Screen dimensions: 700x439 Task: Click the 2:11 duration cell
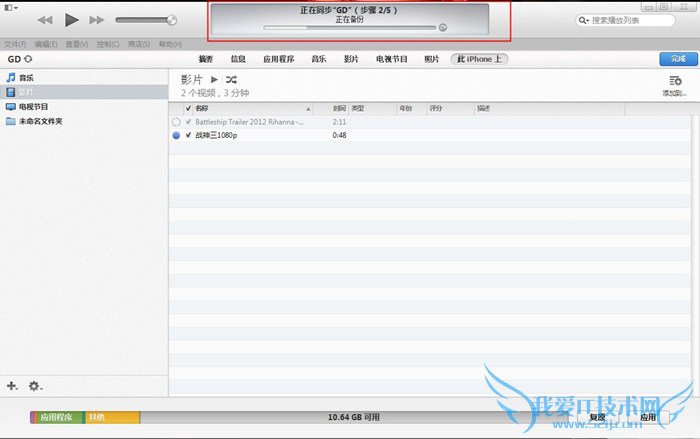pos(339,122)
